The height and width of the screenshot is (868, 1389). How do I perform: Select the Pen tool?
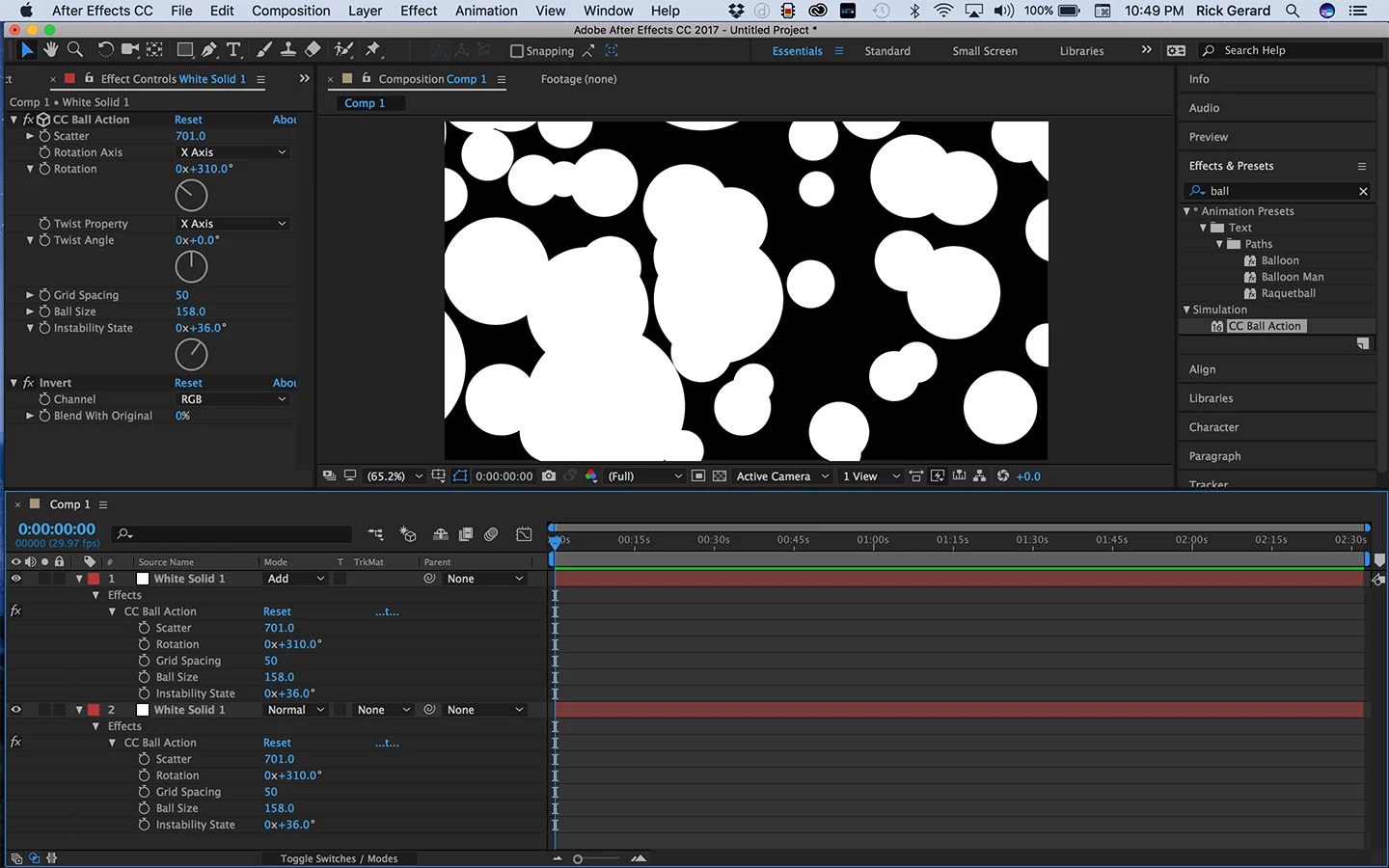[209, 50]
